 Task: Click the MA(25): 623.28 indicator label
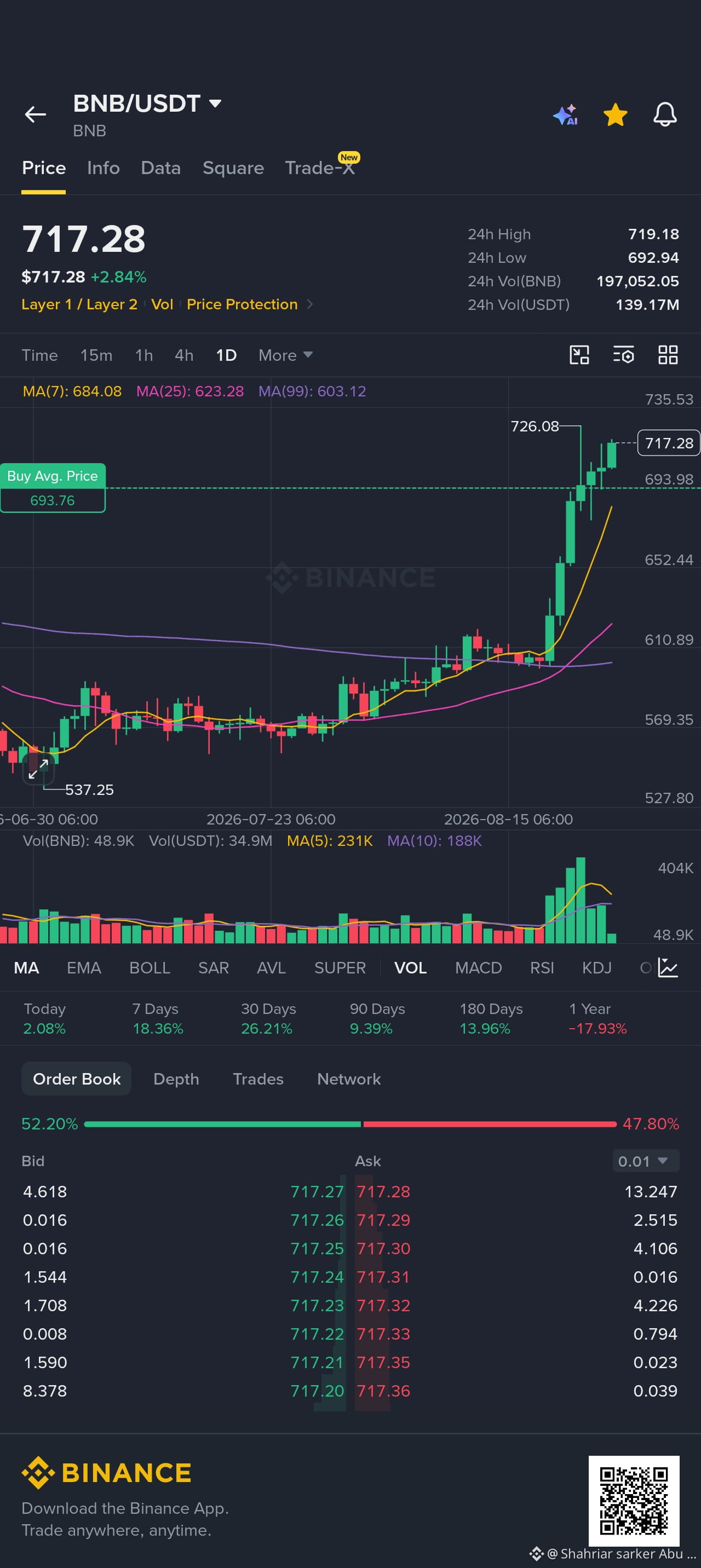point(190,391)
